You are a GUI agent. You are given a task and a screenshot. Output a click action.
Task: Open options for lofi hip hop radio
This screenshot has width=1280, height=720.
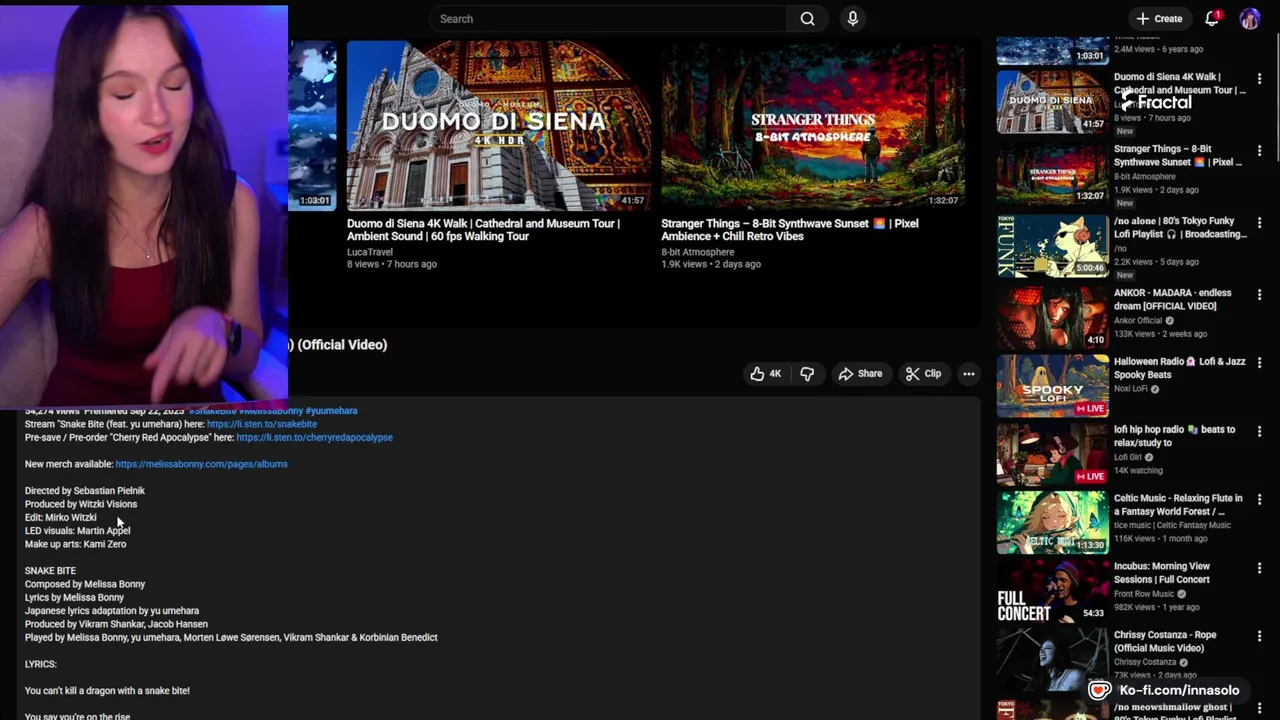tap(1259, 432)
